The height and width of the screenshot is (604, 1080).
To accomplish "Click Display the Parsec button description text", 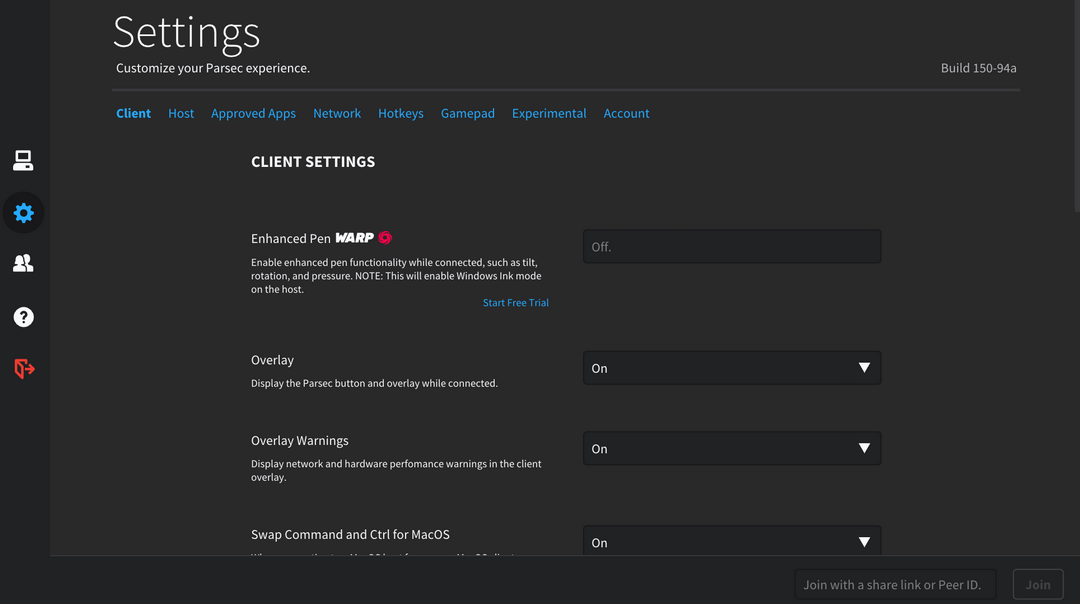I will point(374,383).
